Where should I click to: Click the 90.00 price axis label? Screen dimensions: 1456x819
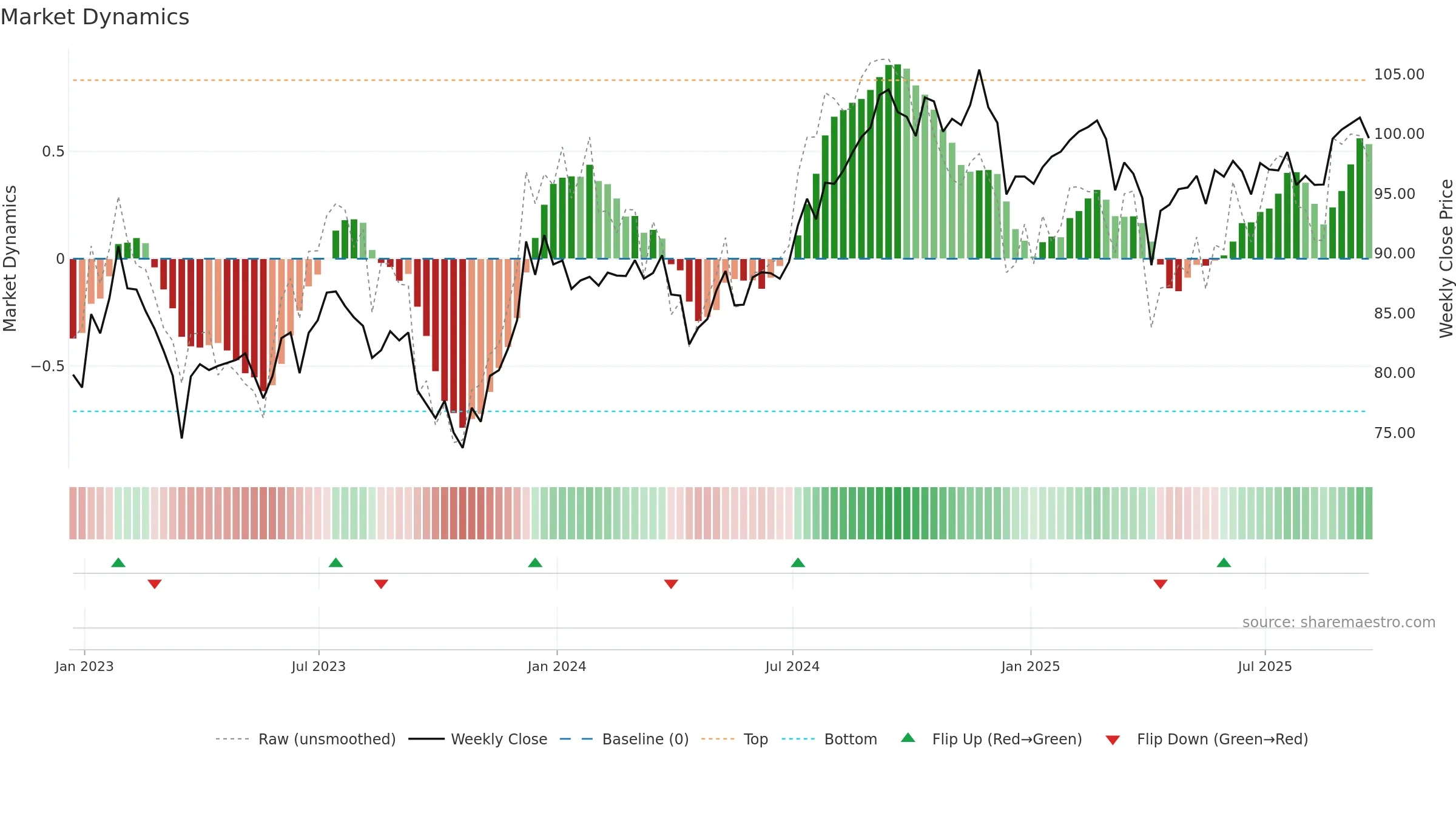[x=1395, y=253]
